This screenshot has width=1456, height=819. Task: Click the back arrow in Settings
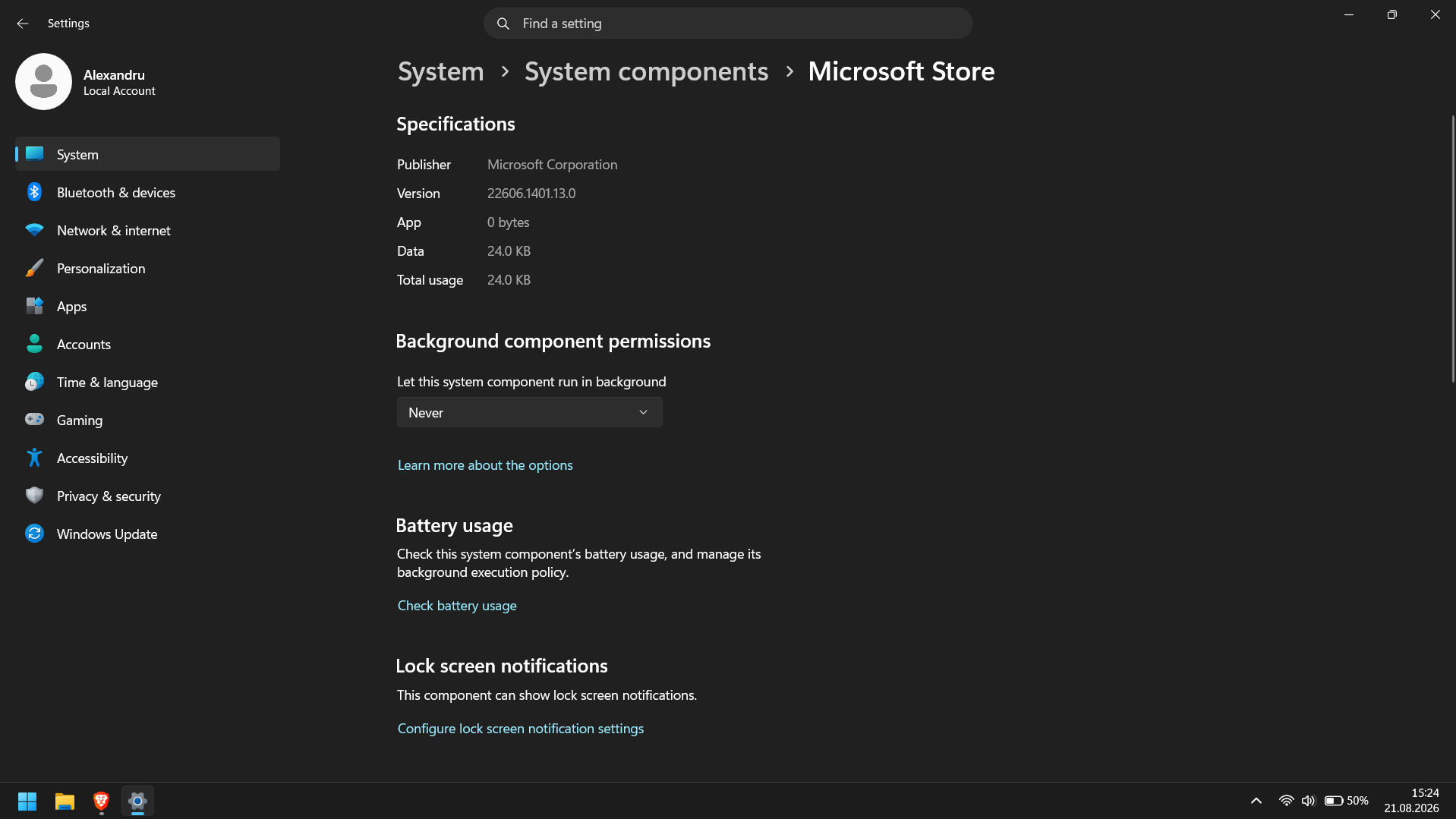(x=23, y=24)
